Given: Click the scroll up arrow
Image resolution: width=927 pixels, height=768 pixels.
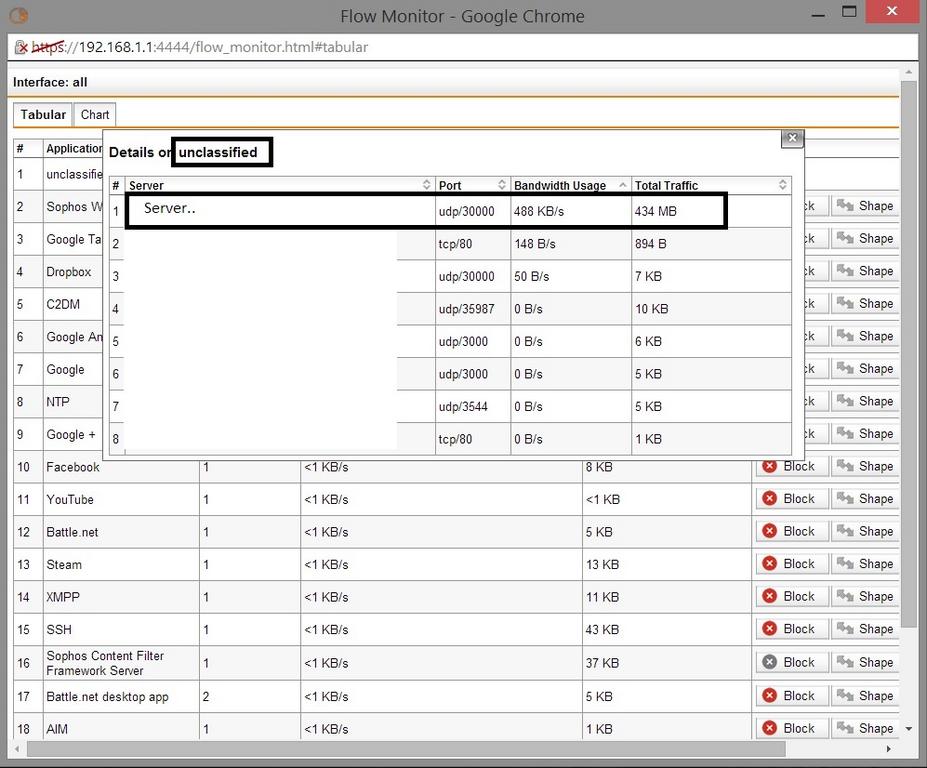Looking at the screenshot, I should pyautogui.click(x=909, y=72).
